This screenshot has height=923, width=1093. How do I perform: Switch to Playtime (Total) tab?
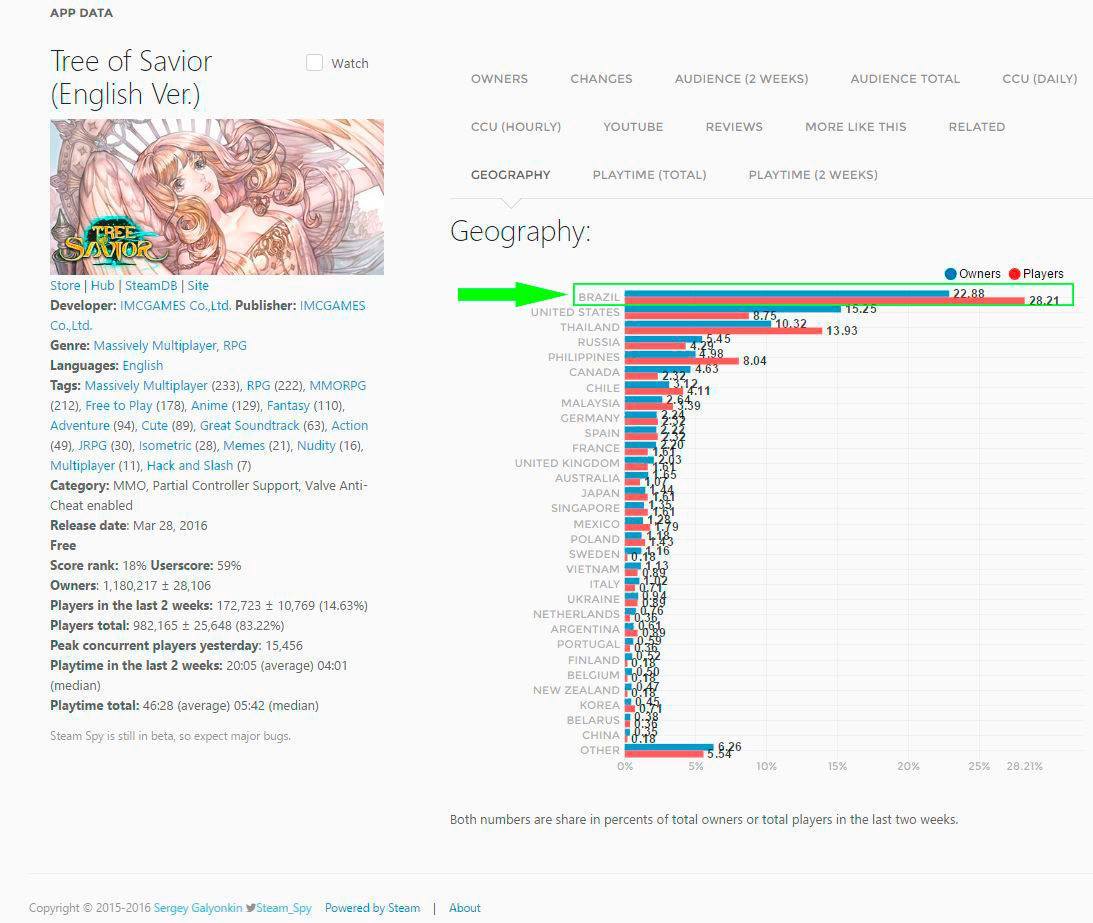[x=649, y=175]
